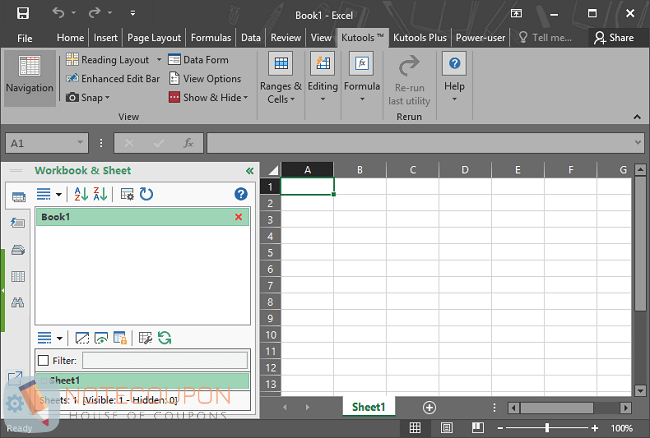Sort workbooks ascending A to Z
Viewport: 650px width, 438px height.
pyautogui.click(x=81, y=194)
